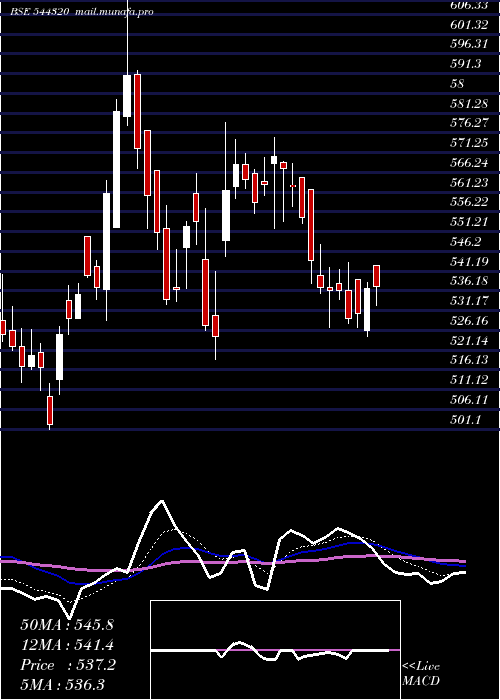The height and width of the screenshot is (700, 500).
Task: Click the 50MA : 545.8 value
Action: [x=67, y=625]
